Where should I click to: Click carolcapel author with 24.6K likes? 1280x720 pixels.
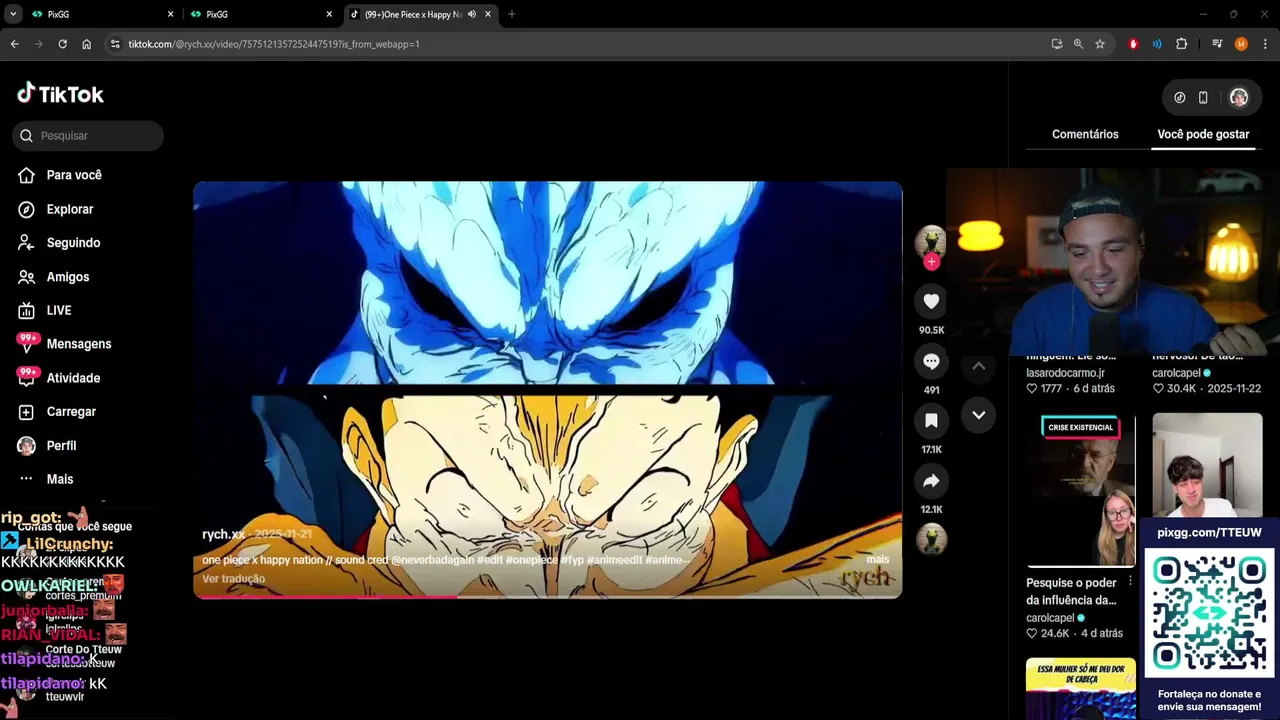pyautogui.click(x=1049, y=618)
